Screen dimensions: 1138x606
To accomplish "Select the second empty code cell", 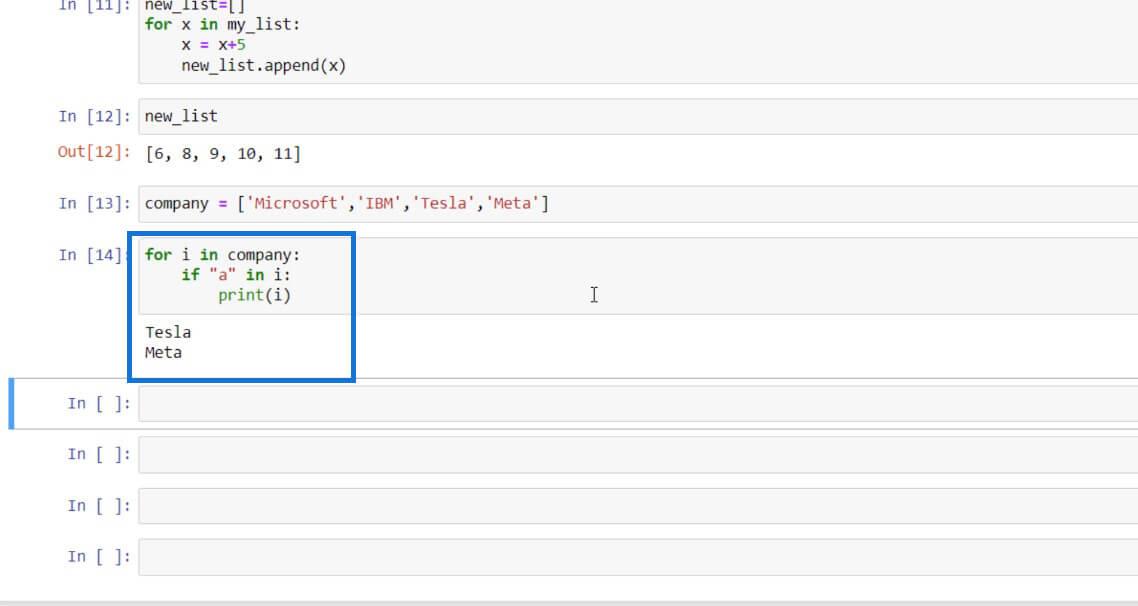I will [x=600, y=454].
